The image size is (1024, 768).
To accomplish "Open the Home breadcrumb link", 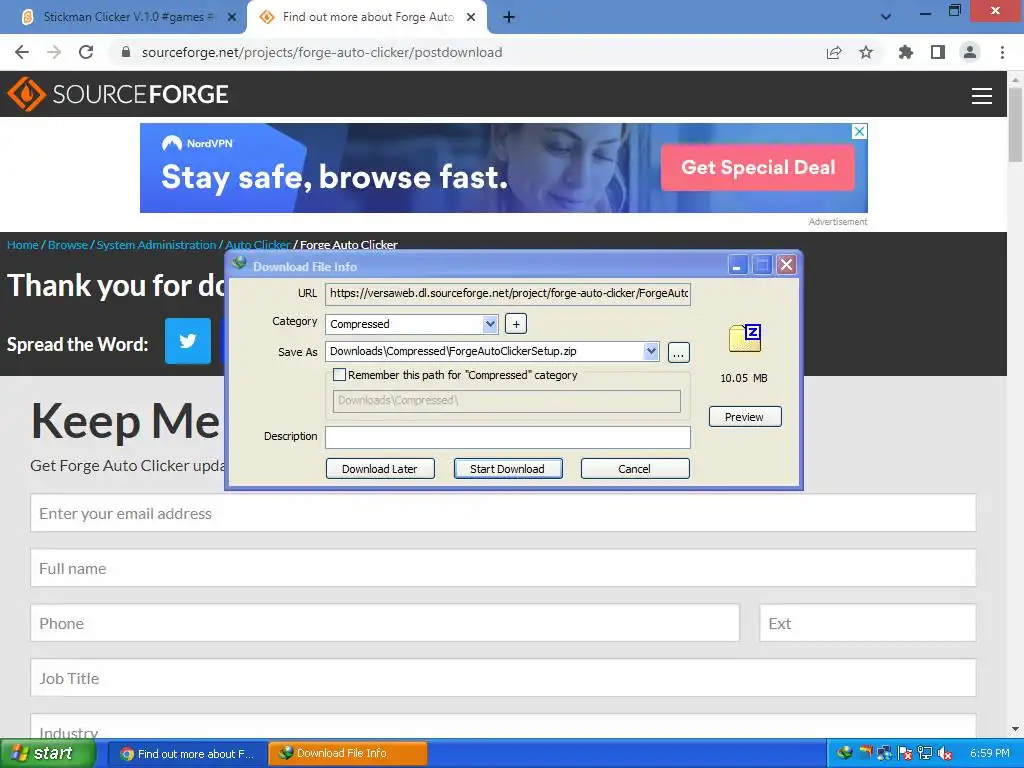I will click(x=23, y=245).
